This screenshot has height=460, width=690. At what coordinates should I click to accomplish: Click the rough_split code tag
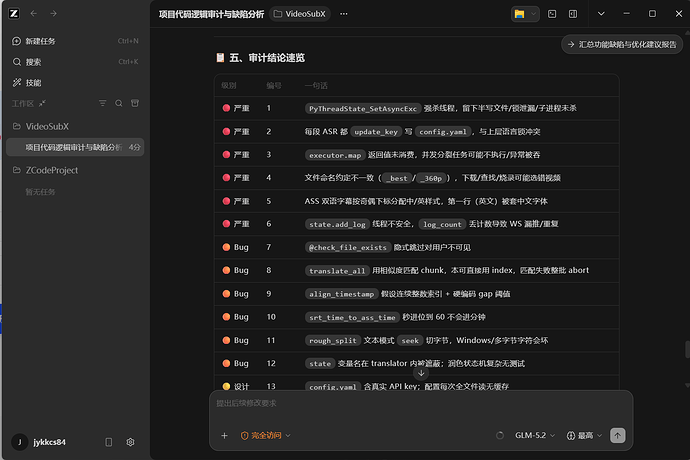point(333,340)
